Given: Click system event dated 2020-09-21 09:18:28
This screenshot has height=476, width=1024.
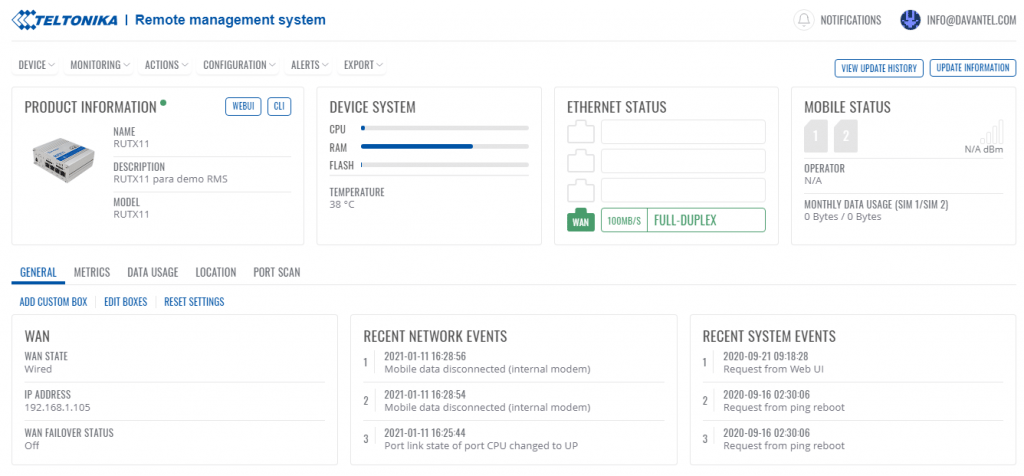Looking at the screenshot, I should coord(765,357).
